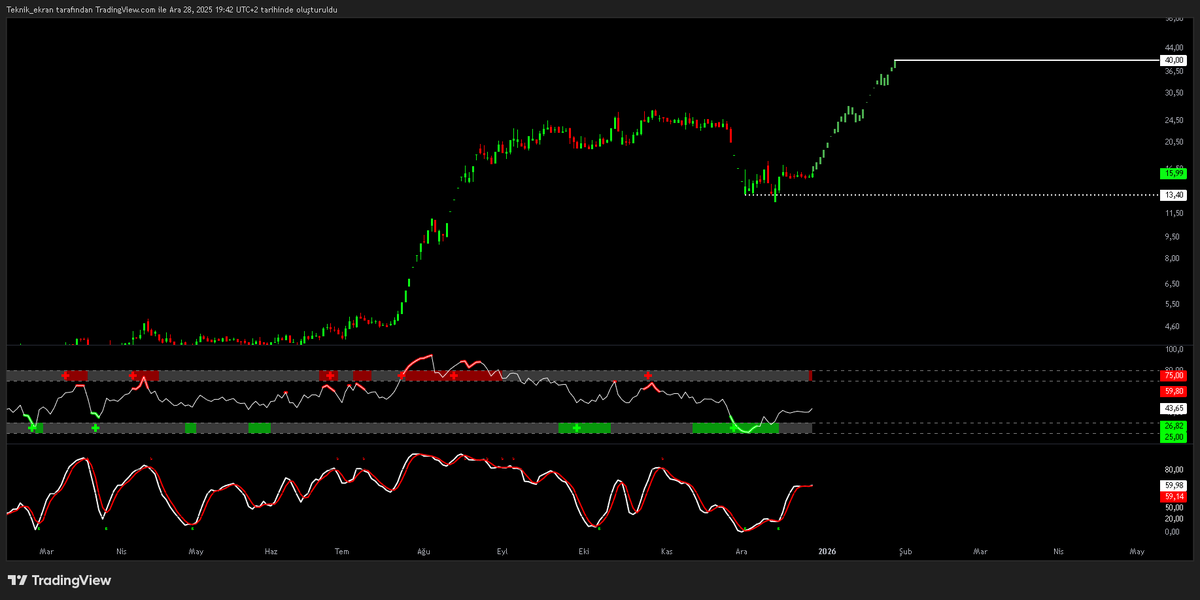The width and height of the screenshot is (1200, 600).
Task: Select the white 43,65 indicator value label
Action: 1173,409
